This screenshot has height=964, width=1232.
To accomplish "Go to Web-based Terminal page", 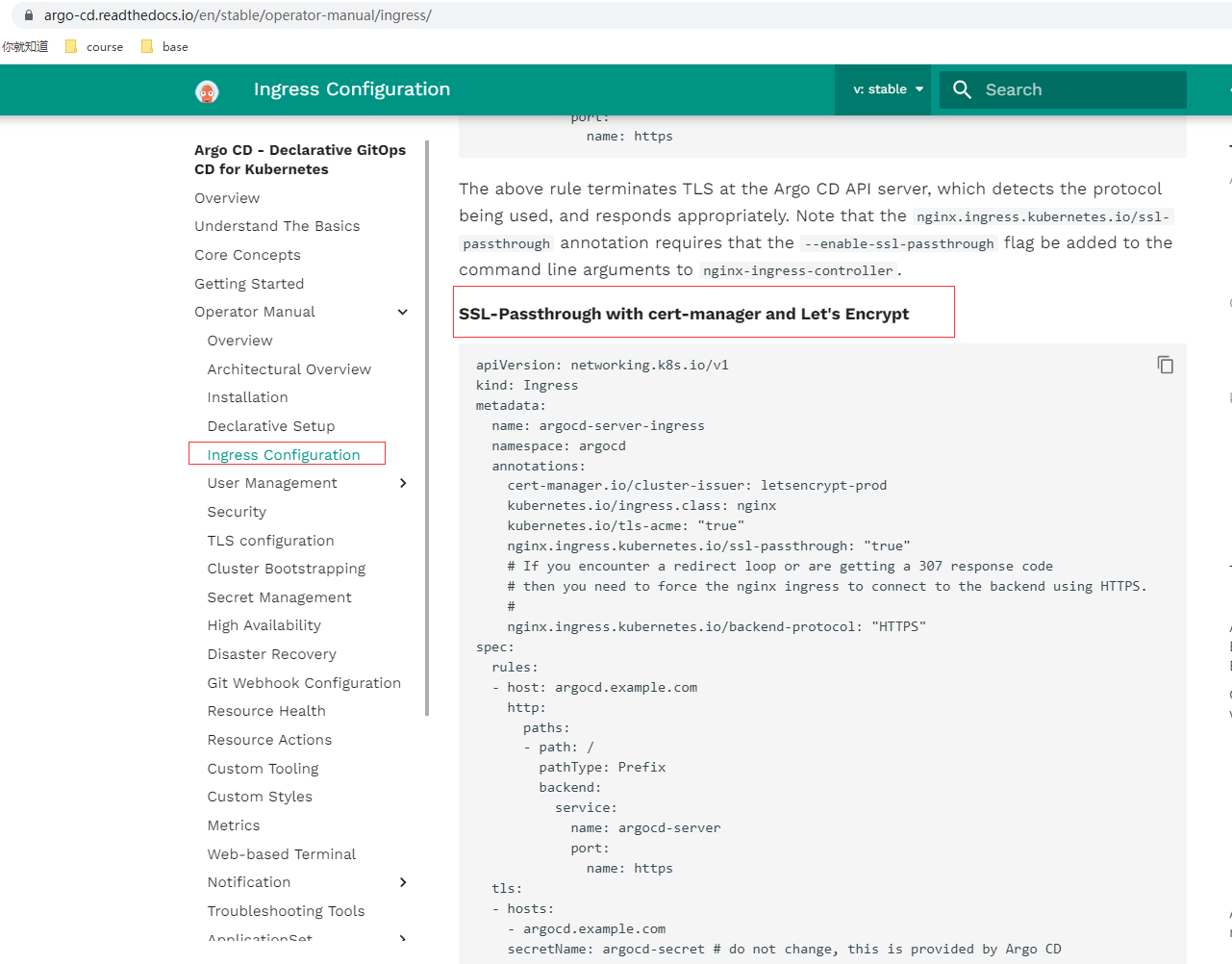I will (x=281, y=854).
